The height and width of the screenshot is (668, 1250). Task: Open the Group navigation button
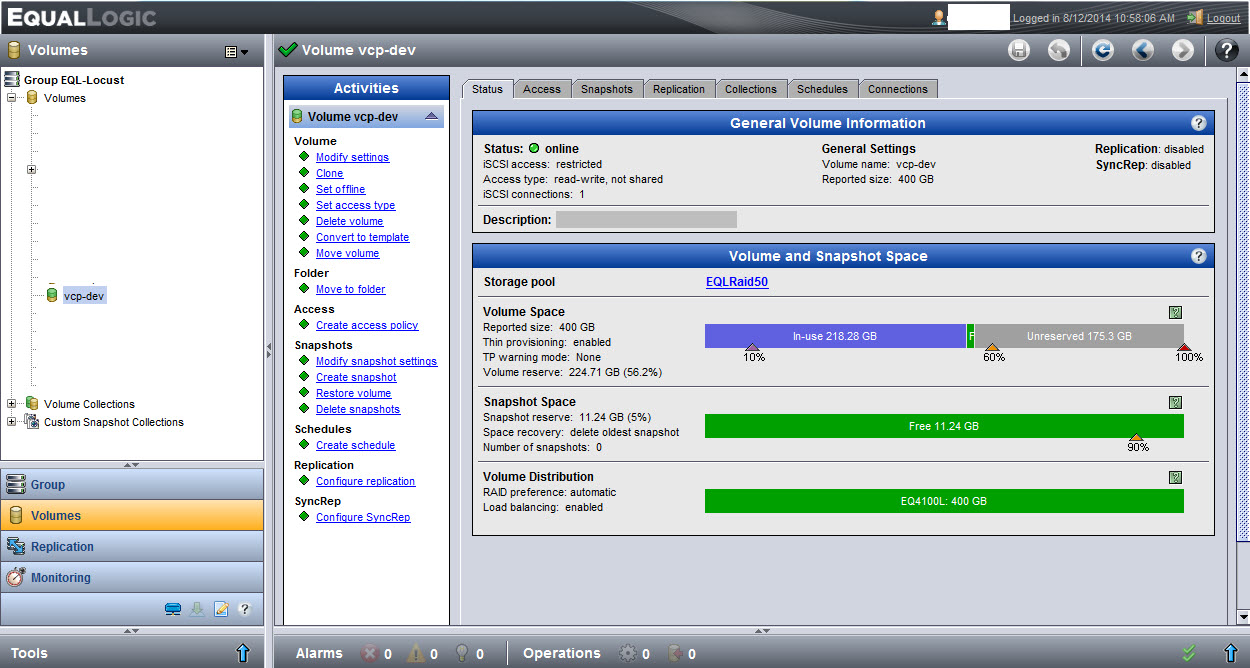tap(132, 485)
